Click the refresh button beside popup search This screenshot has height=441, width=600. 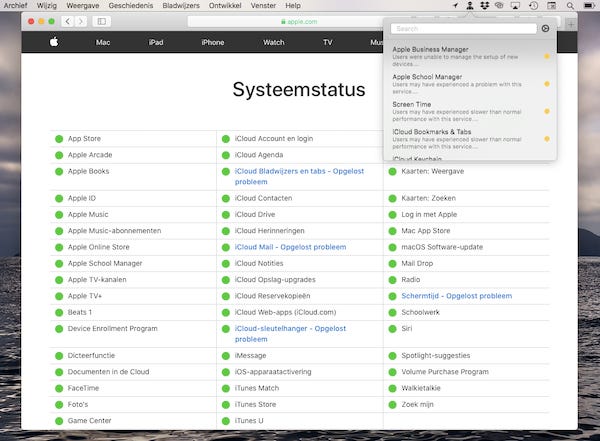point(545,28)
